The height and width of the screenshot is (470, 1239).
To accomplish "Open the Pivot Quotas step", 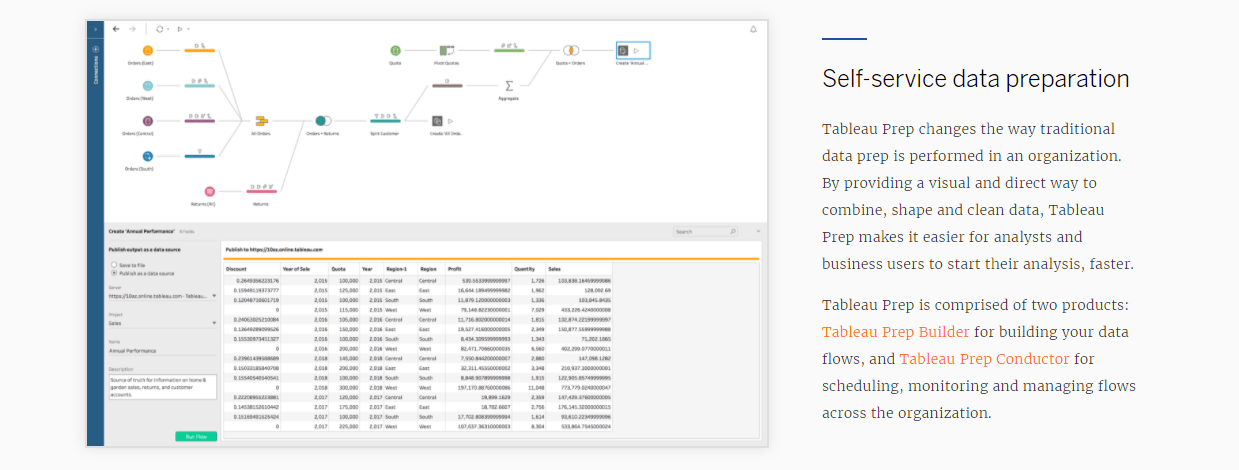I will tap(447, 50).
